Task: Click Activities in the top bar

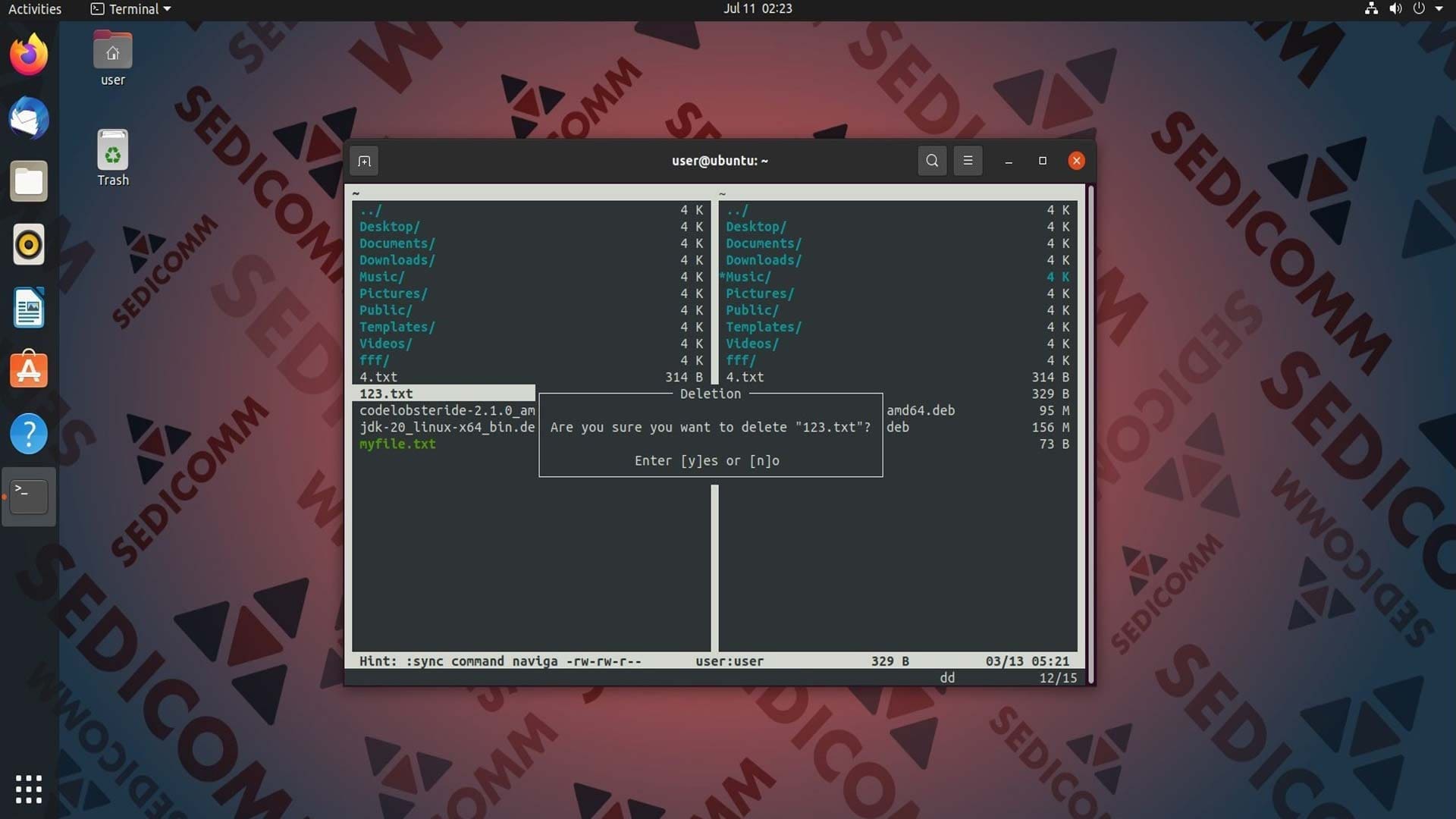Action: click(35, 9)
